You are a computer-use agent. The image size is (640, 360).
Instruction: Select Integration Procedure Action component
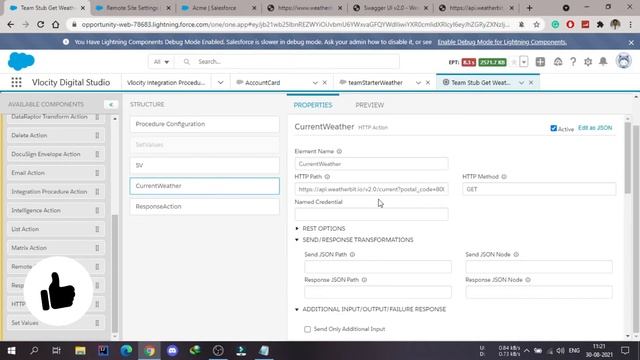pos(55,192)
